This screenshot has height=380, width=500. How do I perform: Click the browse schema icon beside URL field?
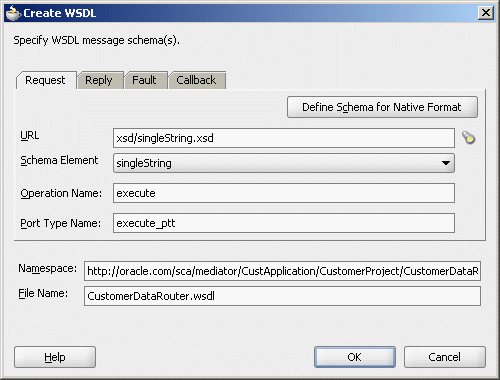(468, 138)
